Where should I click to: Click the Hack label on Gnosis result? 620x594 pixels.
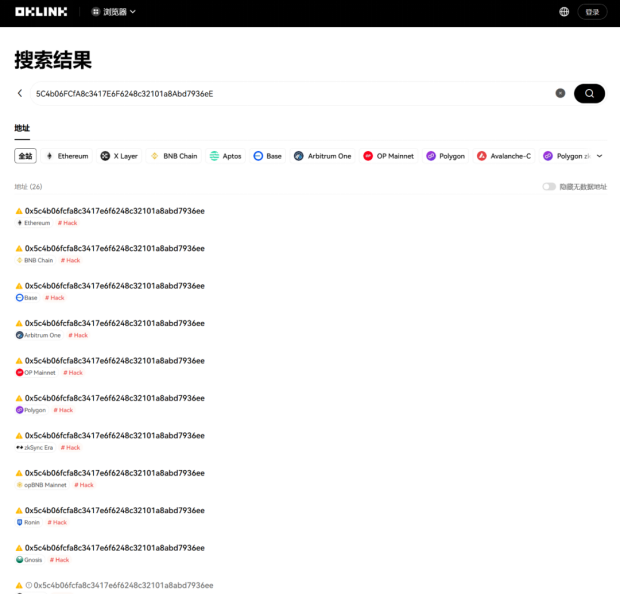coord(59,560)
